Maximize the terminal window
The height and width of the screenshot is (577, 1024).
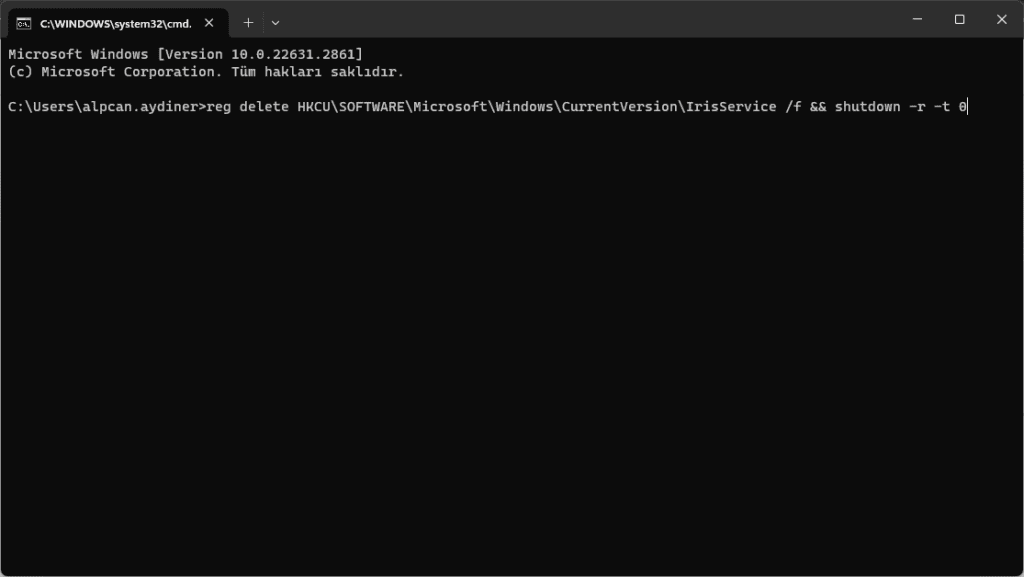[959, 20]
